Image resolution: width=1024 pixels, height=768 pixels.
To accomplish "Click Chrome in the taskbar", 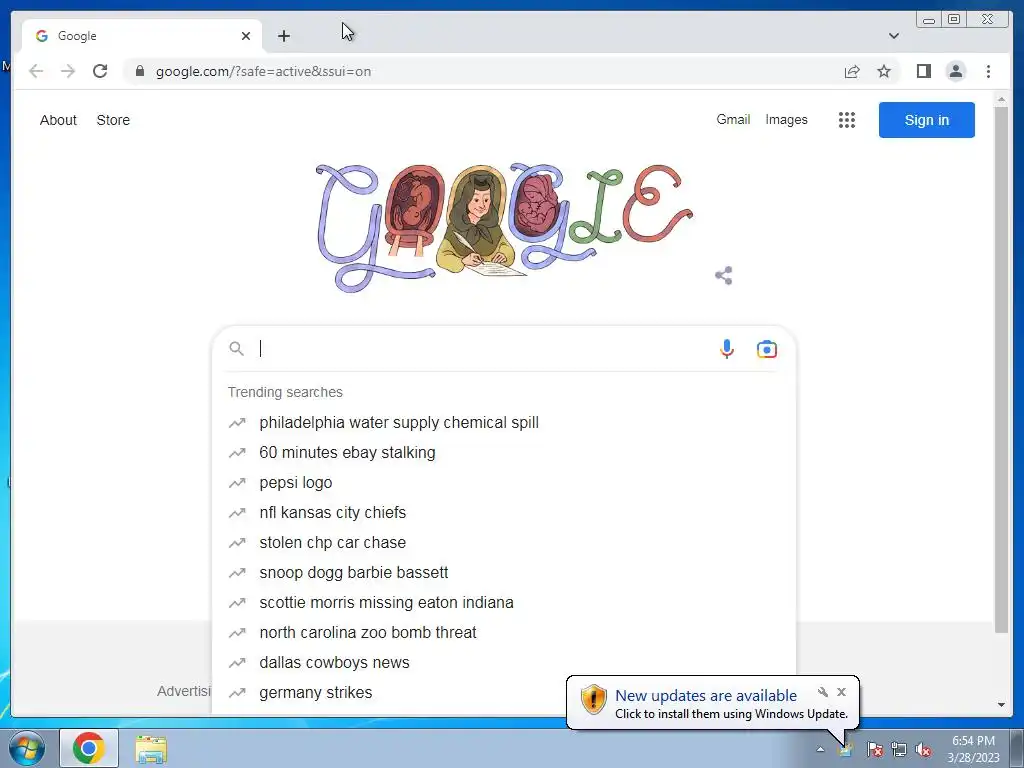I will [89, 748].
